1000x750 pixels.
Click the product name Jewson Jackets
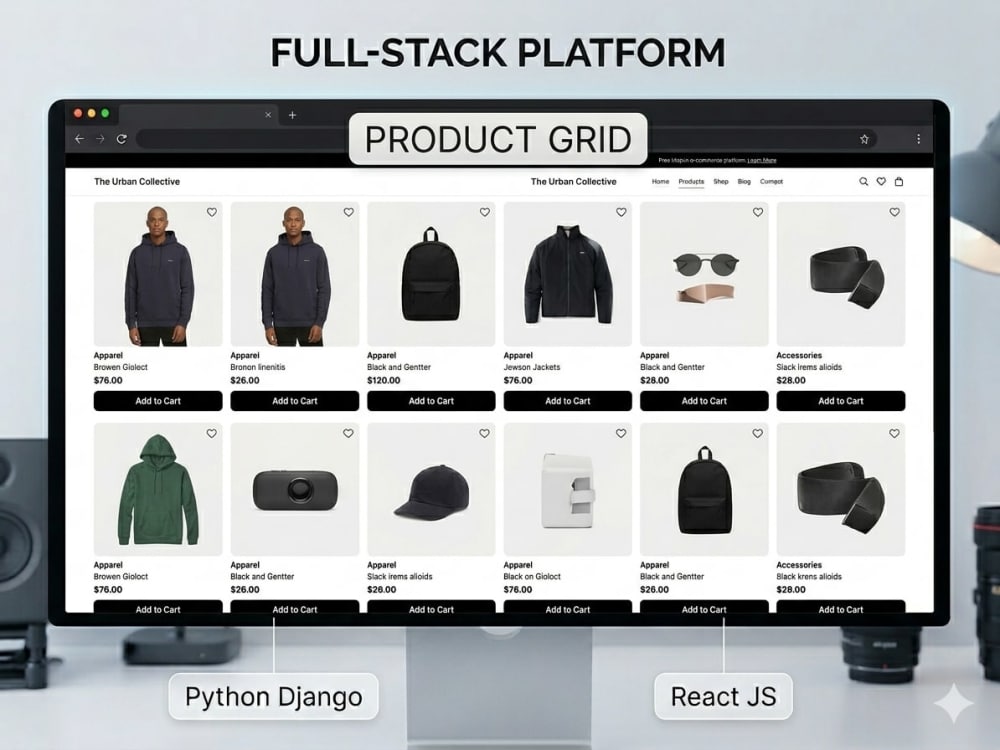coord(532,367)
